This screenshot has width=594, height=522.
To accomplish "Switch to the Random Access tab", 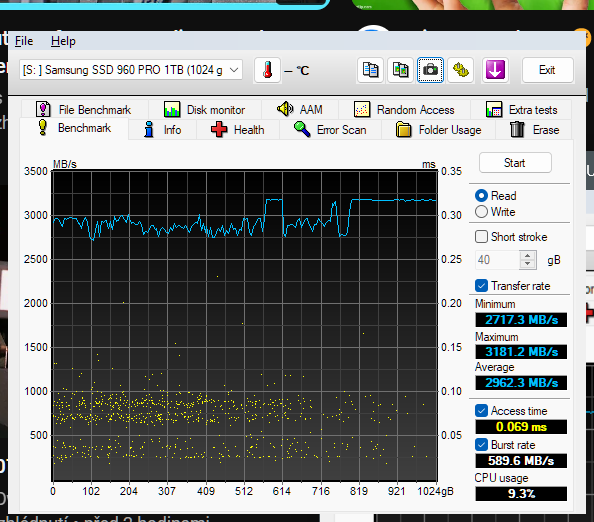I will tap(404, 109).
